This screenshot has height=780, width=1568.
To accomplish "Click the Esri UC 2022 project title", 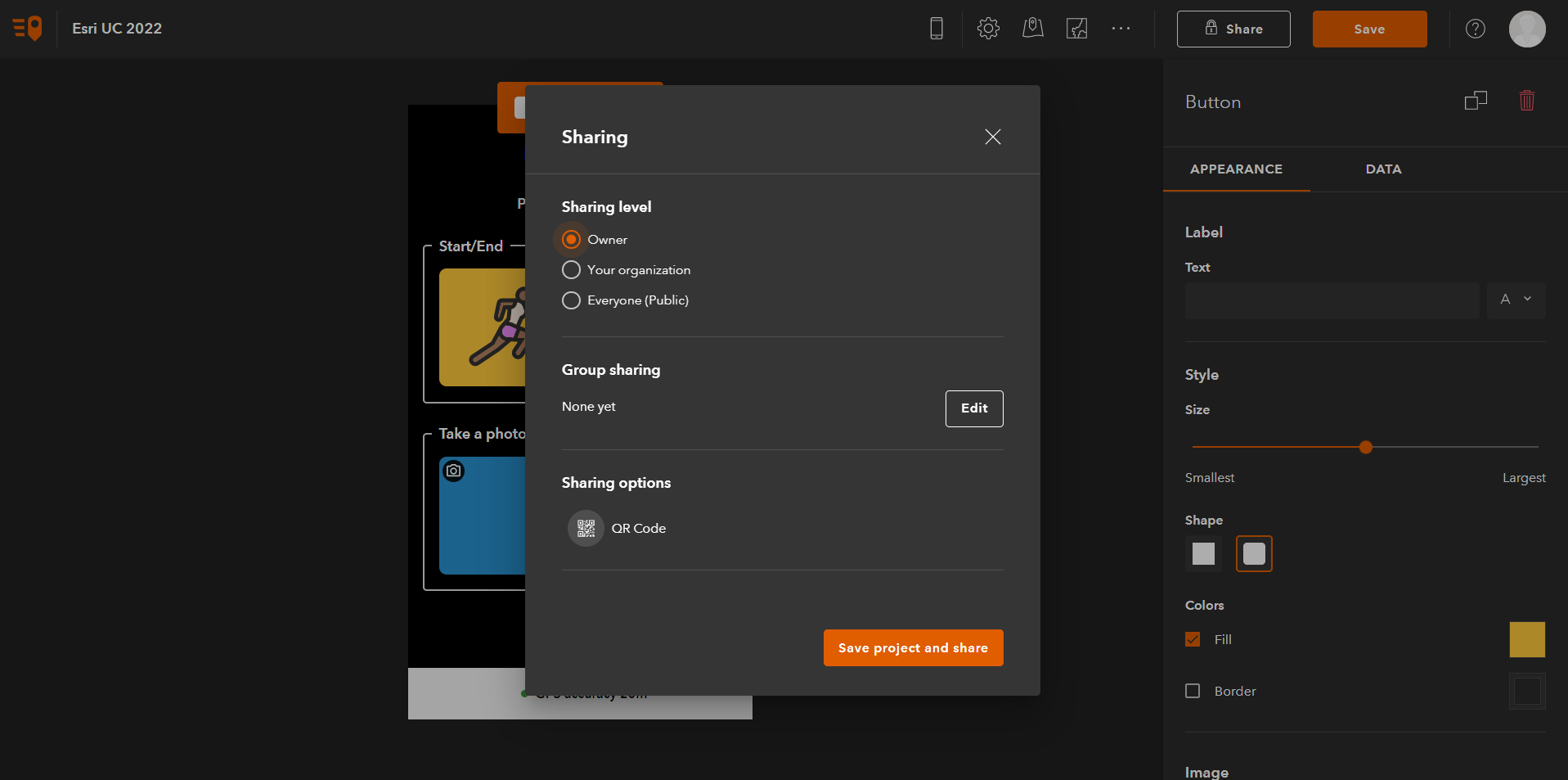I will click(x=117, y=29).
